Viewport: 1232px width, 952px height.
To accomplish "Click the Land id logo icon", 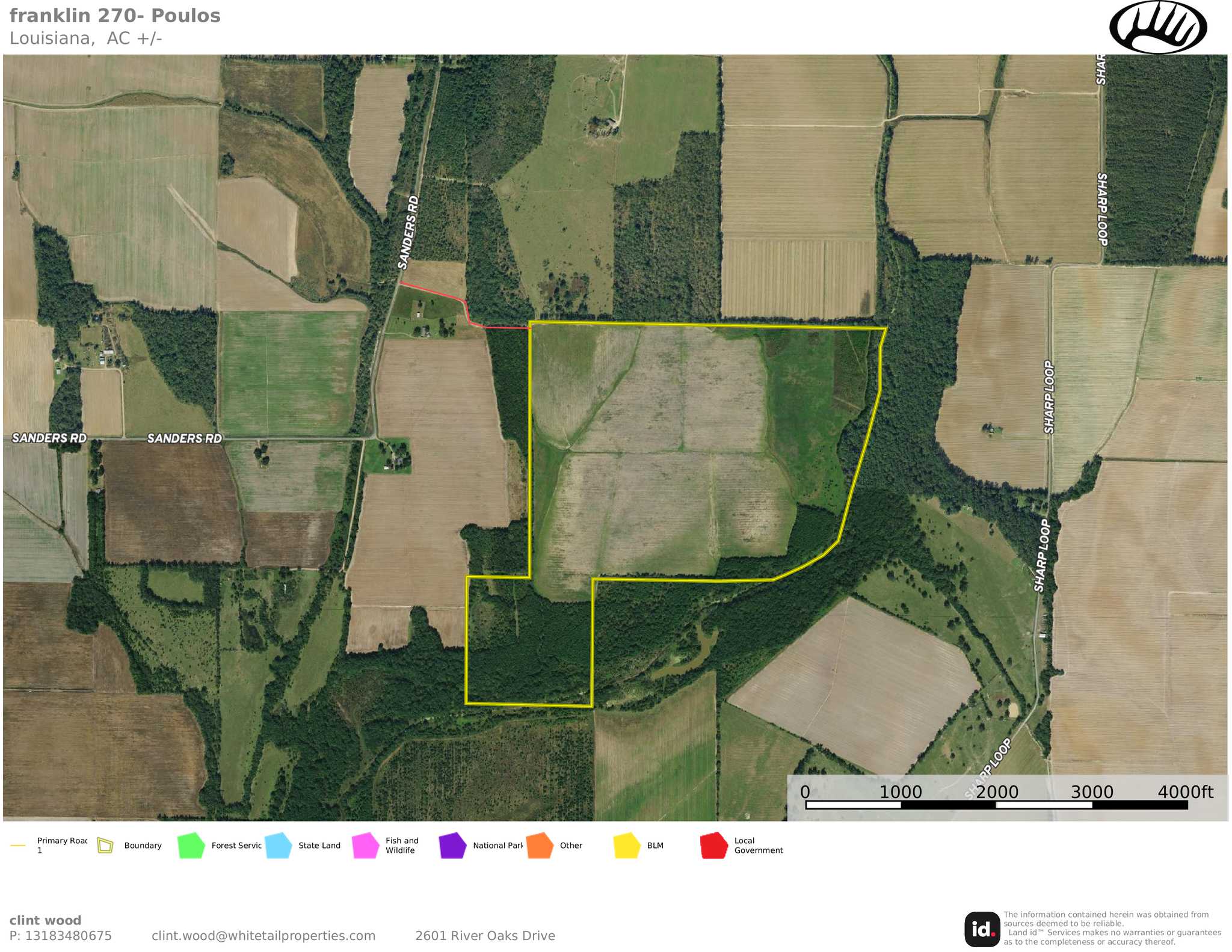I will 982,929.
